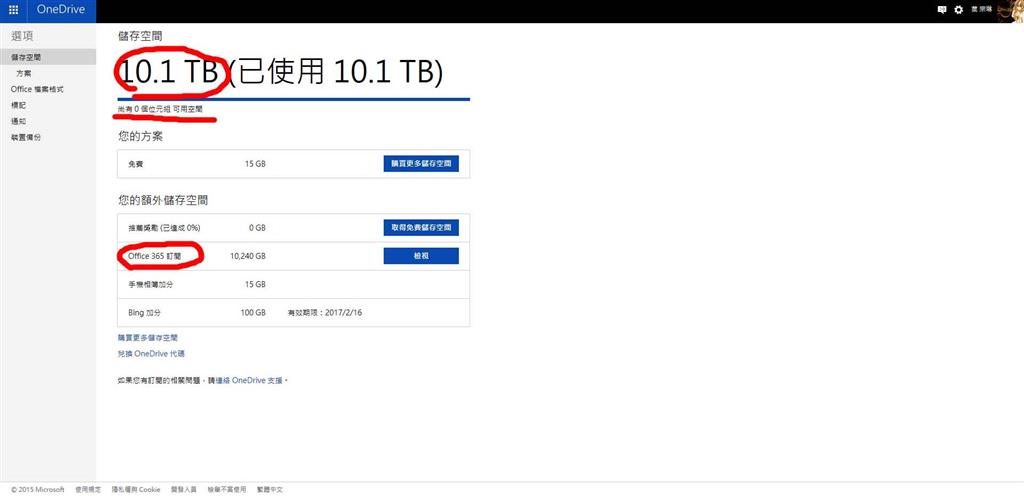
Task: Open the 使用規定 footer link
Action: tap(88, 490)
